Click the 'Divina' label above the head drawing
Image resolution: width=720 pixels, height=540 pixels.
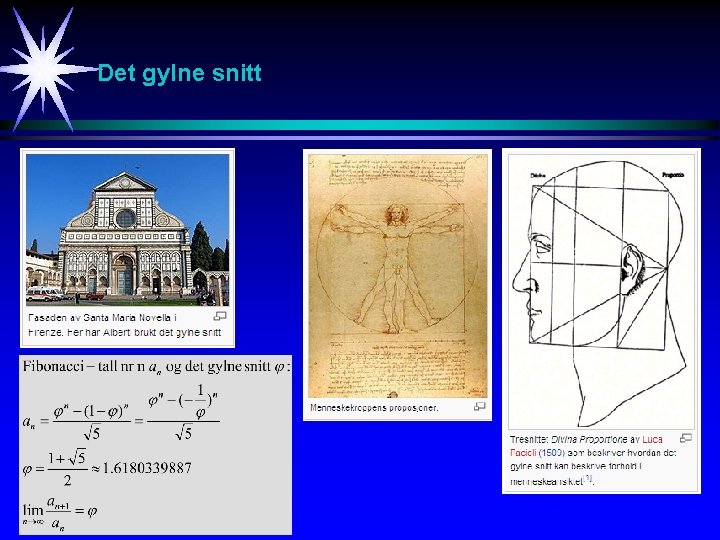538,175
